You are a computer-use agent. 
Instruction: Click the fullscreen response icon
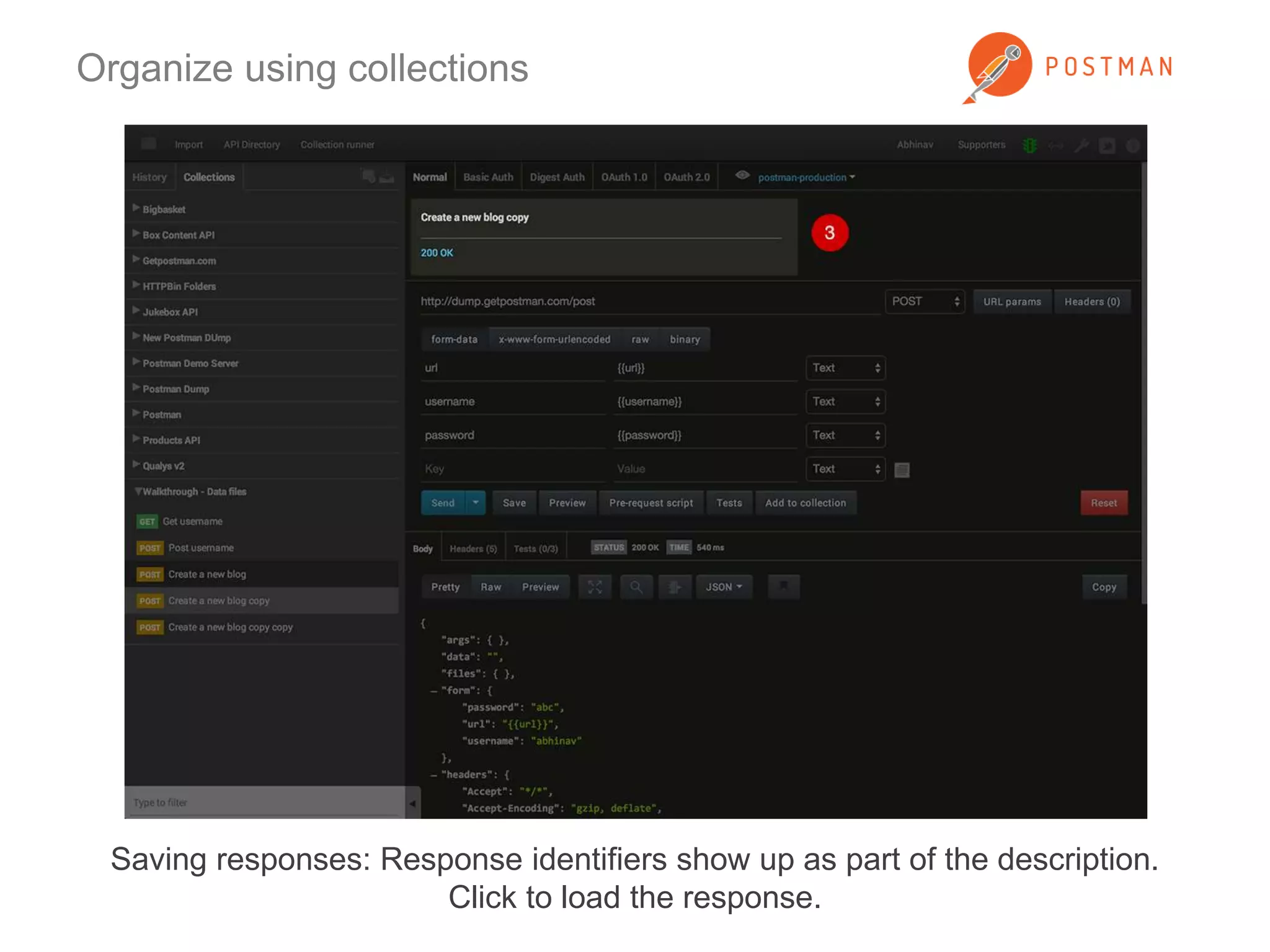point(595,587)
